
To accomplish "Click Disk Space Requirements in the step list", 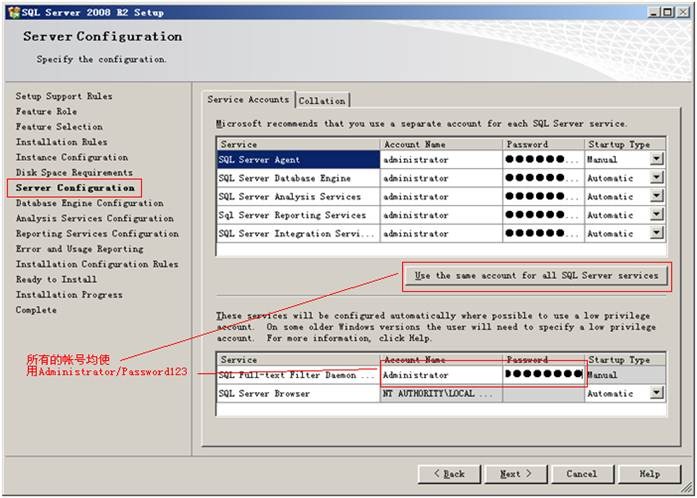I will [x=74, y=173].
